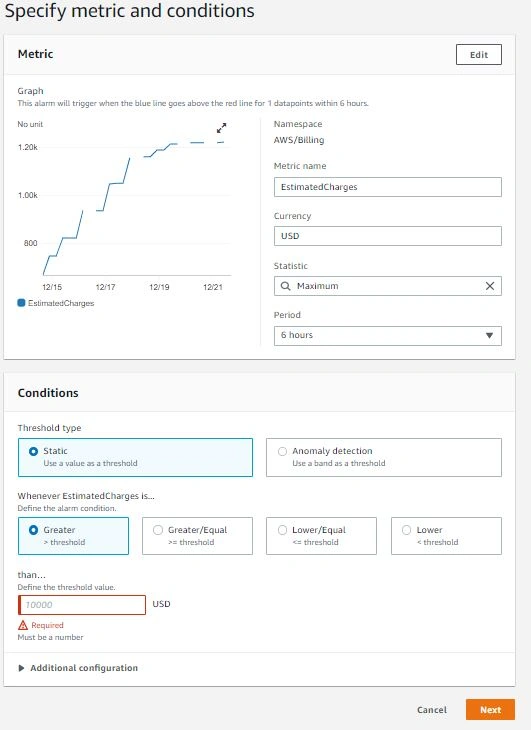Clear the Maximum statistic with the X
Viewport: 531px width, 730px height.
pos(490,286)
